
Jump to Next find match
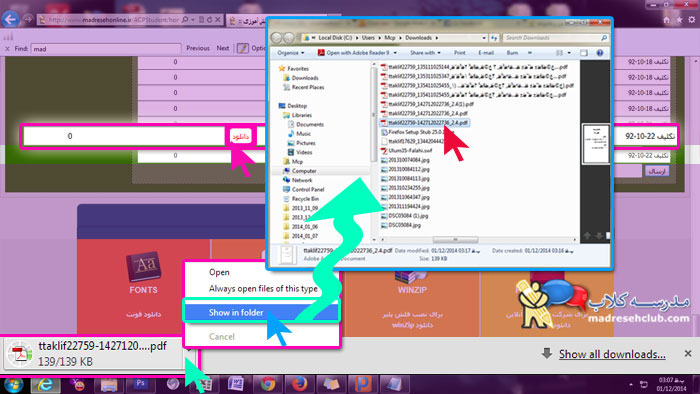pyautogui.click(x=223, y=48)
